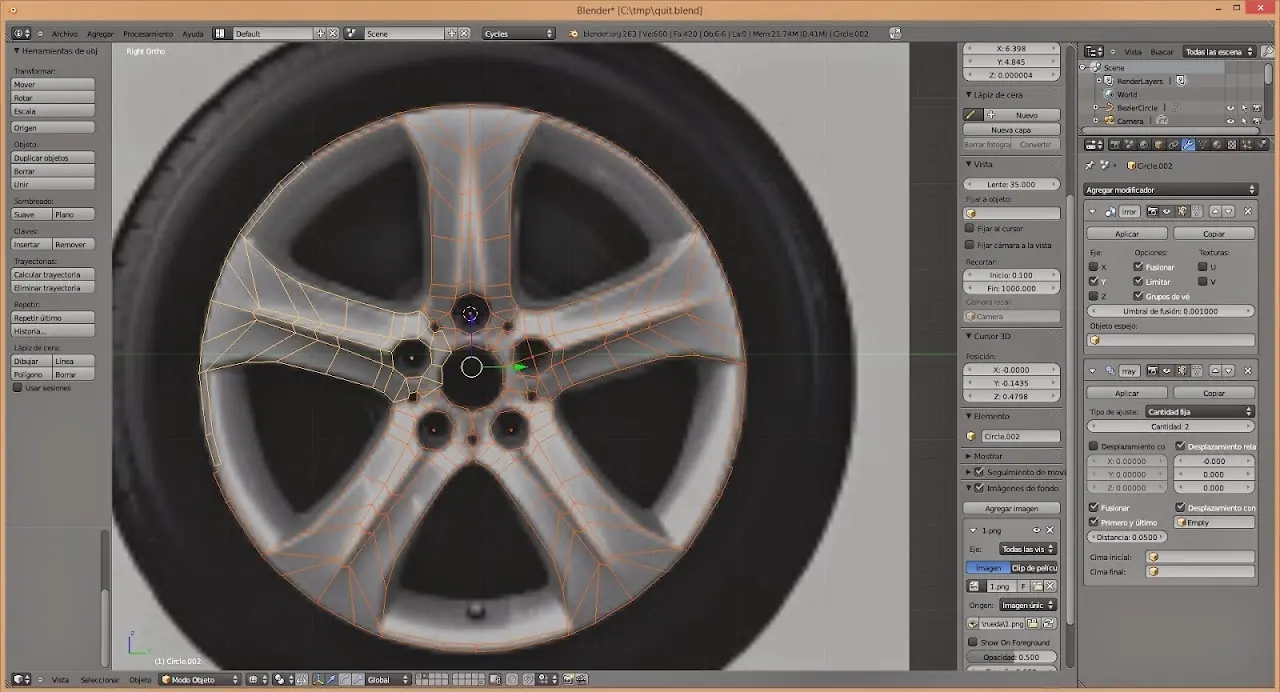This screenshot has height=692, width=1280.
Task: Select the rotate manipulator arc icon
Action: (x=345, y=679)
